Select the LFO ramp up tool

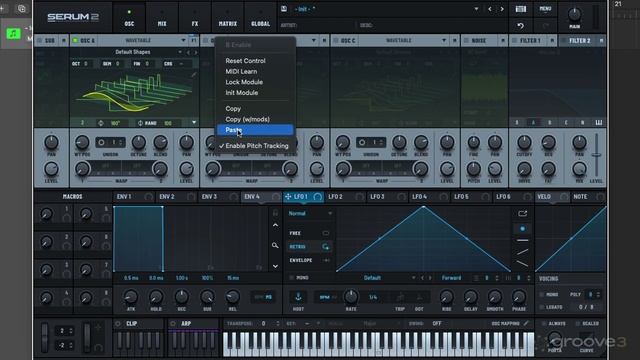click(x=522, y=252)
